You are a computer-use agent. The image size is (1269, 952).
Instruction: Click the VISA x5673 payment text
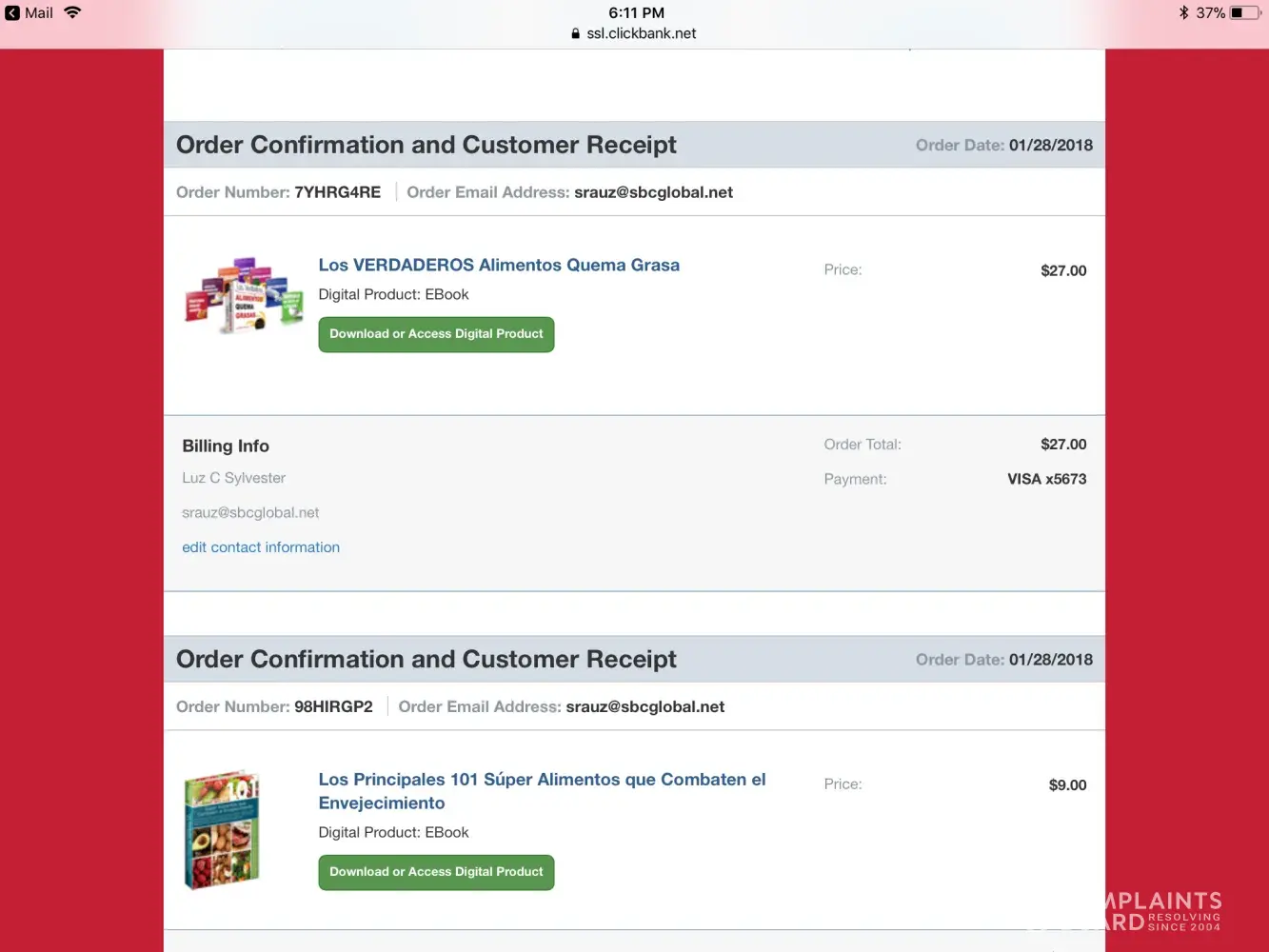(x=1046, y=479)
